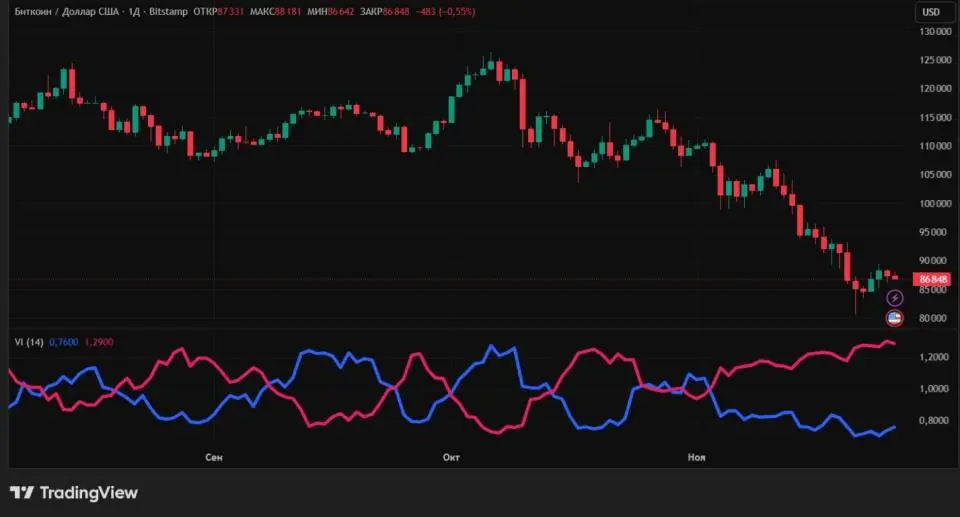Viewport: 960px width, 517px height.
Task: Click the purple lightning bolt icon
Action: [x=895, y=298]
